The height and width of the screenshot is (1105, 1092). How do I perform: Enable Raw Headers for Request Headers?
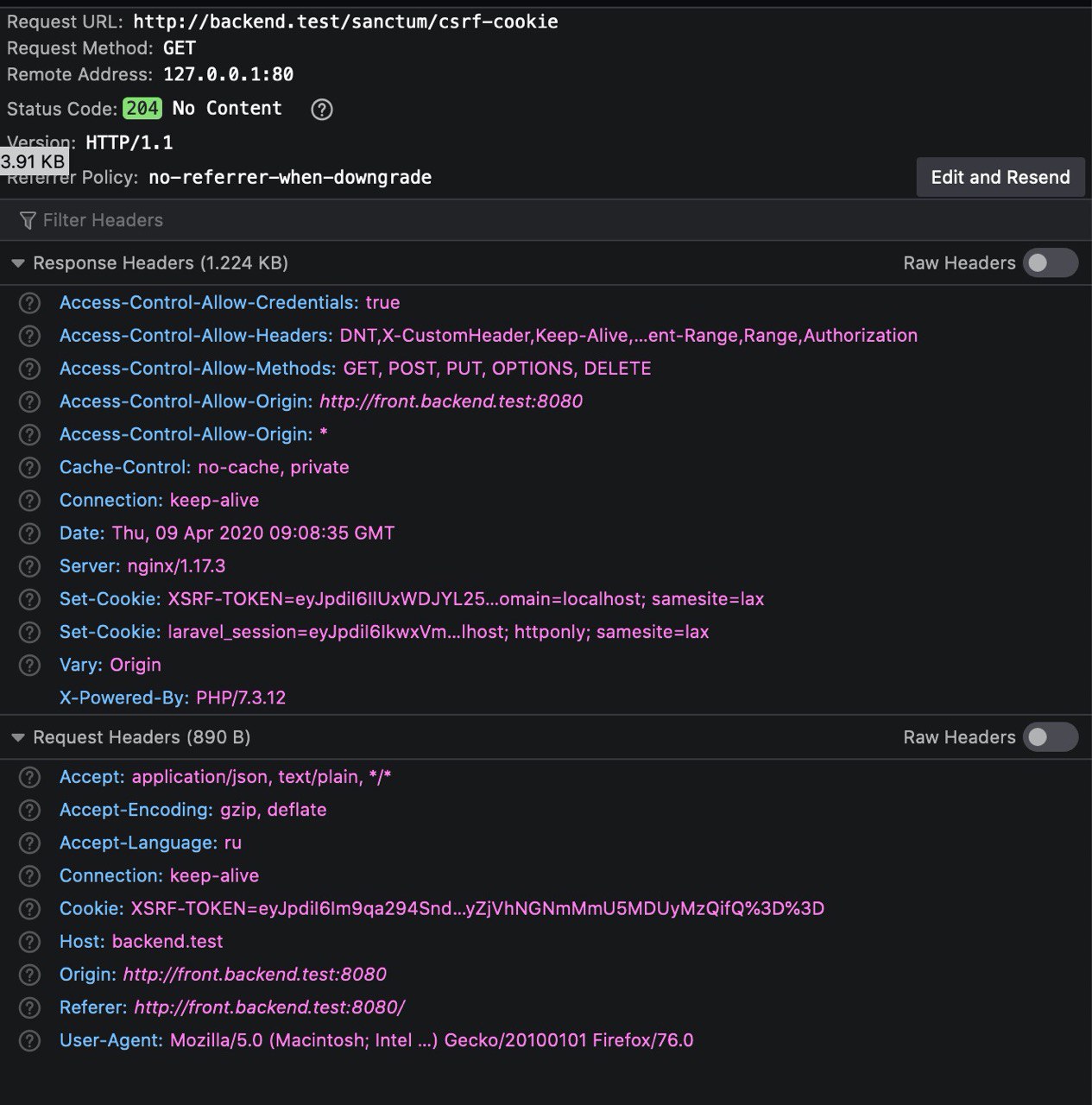click(x=1050, y=737)
